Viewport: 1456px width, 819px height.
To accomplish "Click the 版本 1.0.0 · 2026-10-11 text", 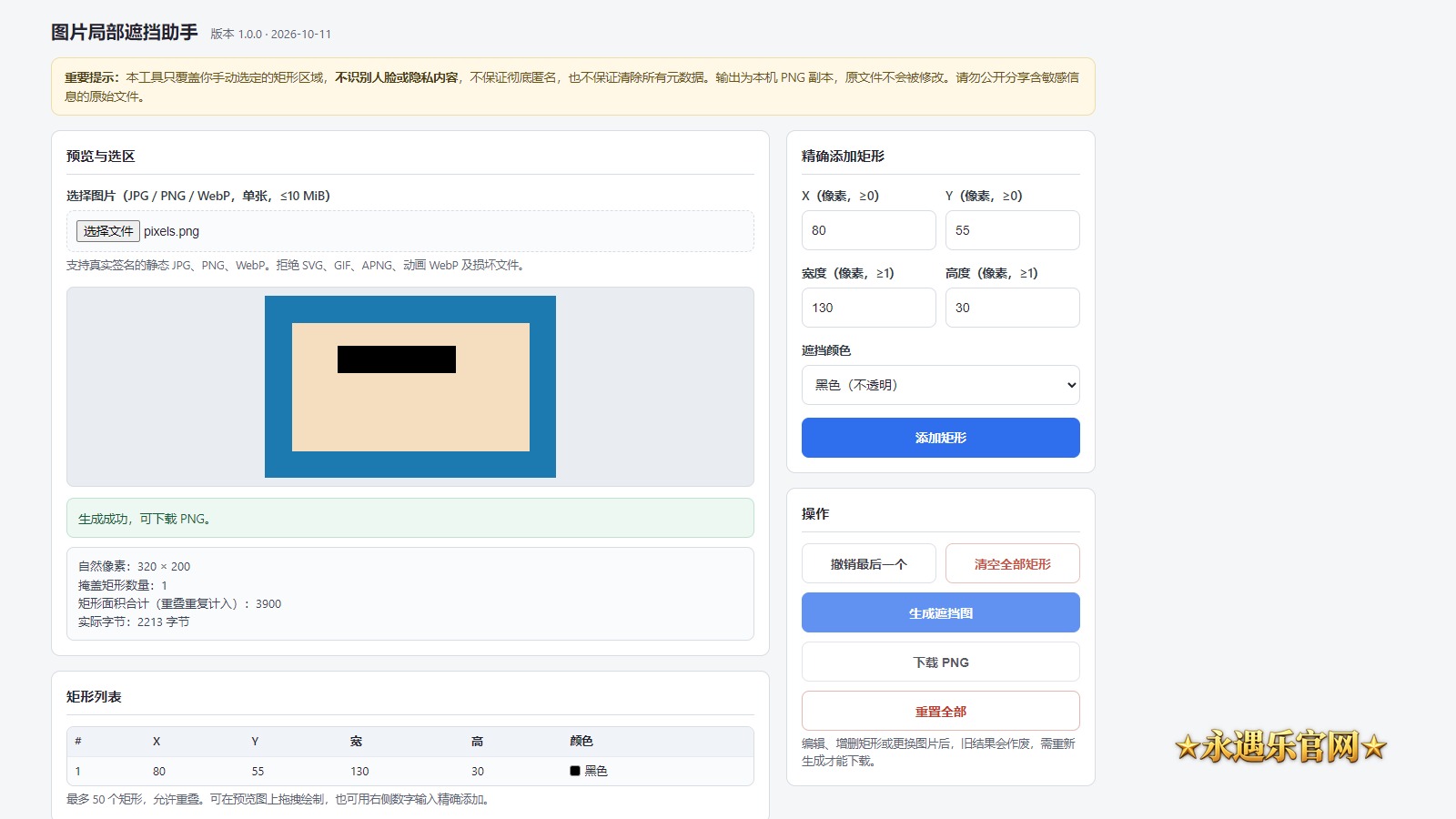I will click(271, 34).
